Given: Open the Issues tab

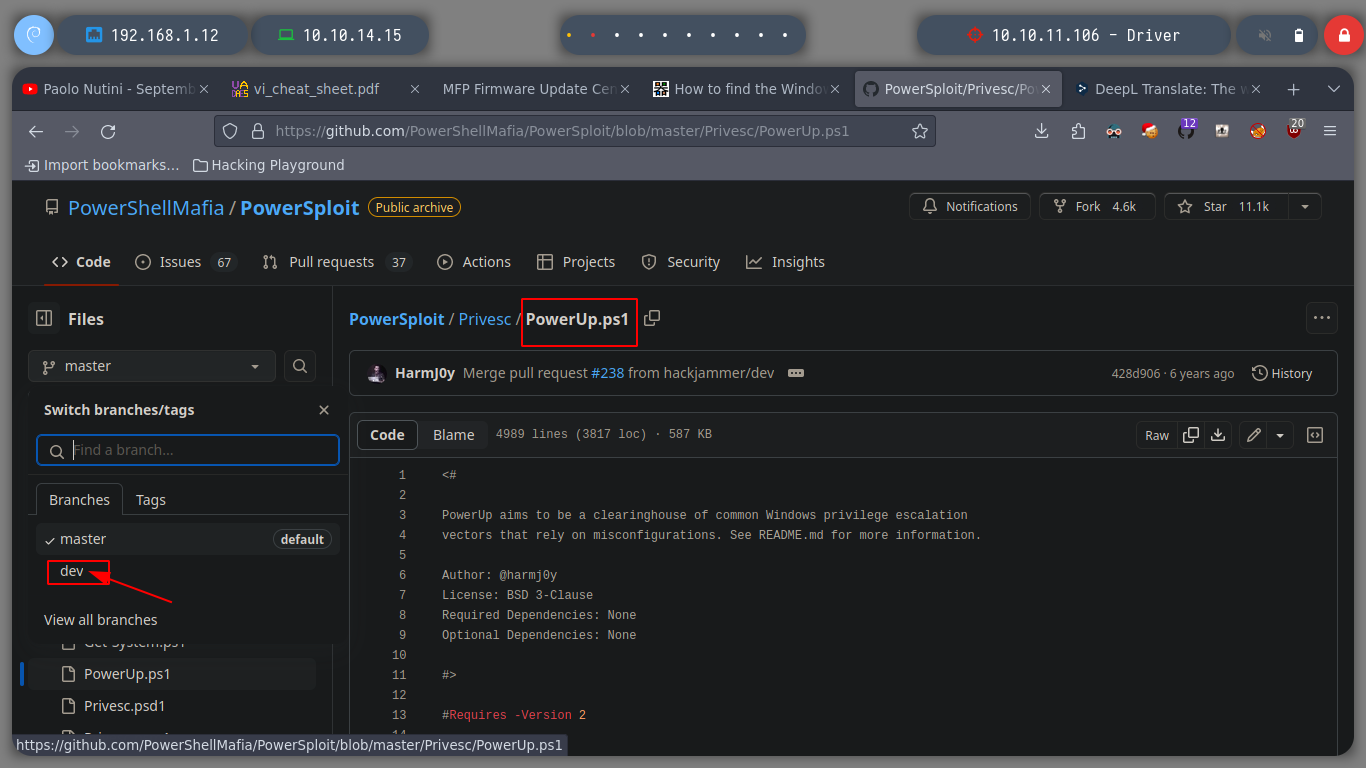Looking at the screenshot, I should (185, 262).
